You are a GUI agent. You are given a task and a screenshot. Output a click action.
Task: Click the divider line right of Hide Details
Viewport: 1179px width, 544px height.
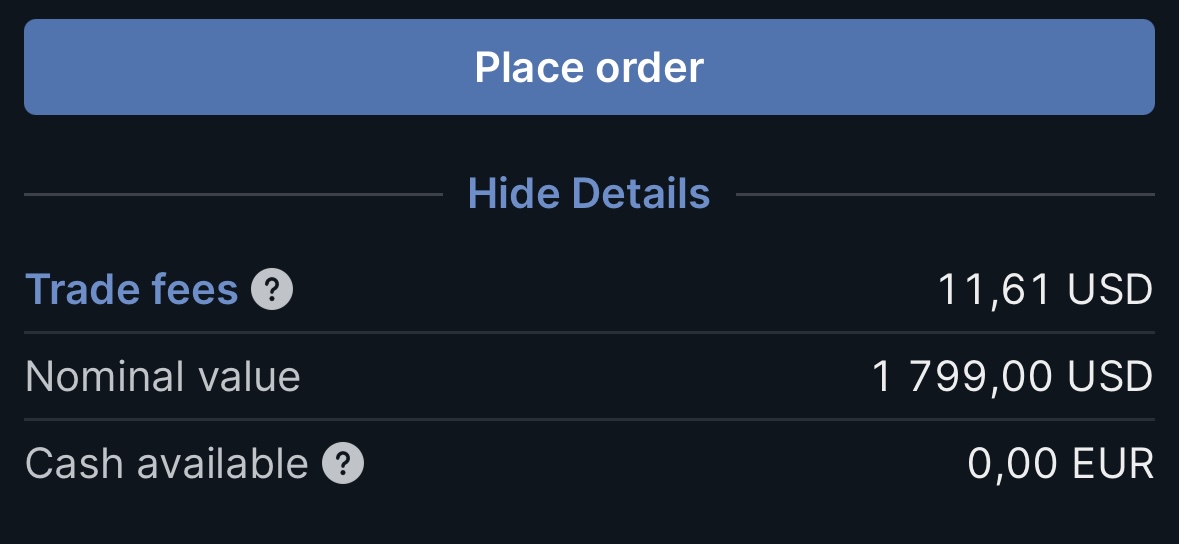click(x=945, y=194)
